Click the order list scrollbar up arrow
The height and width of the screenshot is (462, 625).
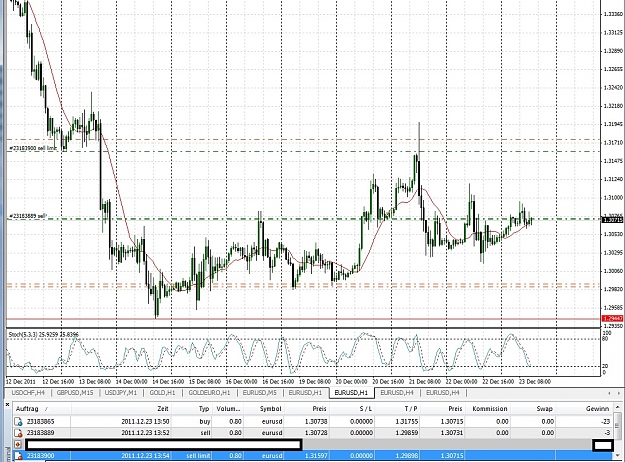pos(618,407)
